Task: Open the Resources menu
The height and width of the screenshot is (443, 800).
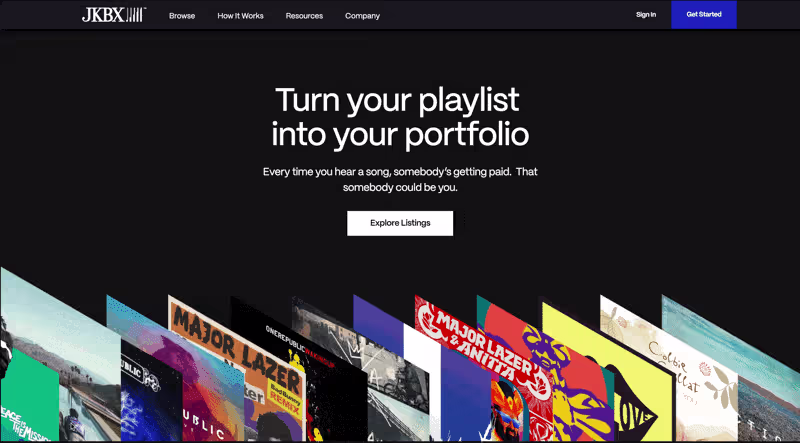Action: pos(304,16)
